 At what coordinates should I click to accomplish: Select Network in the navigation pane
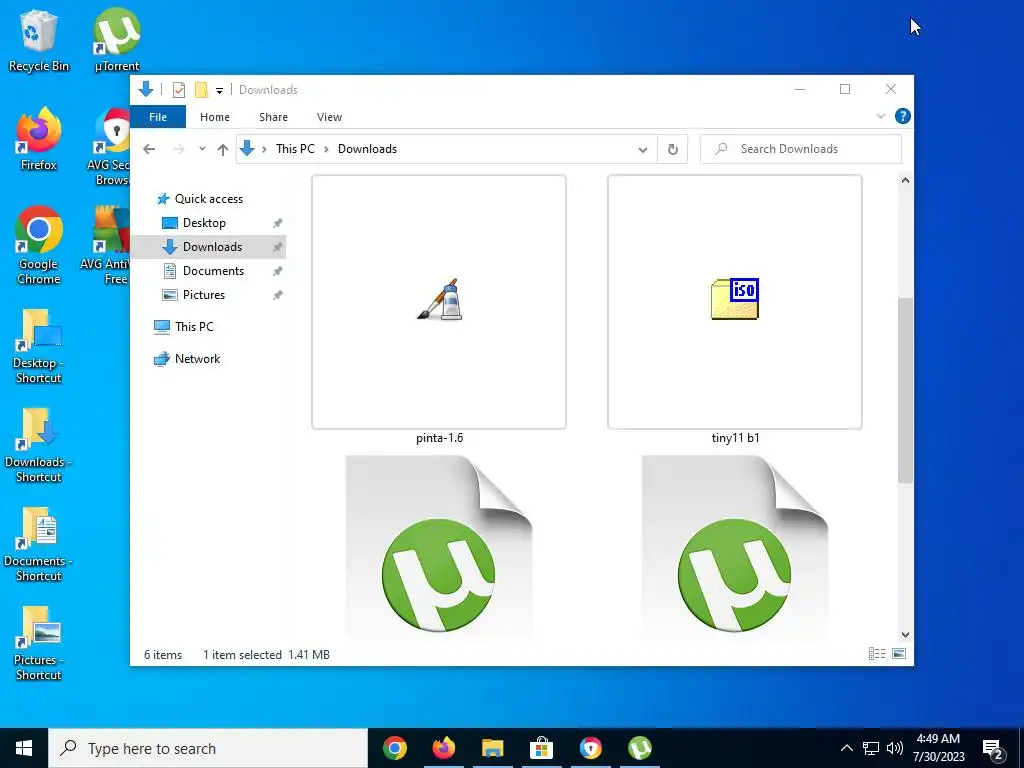(x=197, y=359)
